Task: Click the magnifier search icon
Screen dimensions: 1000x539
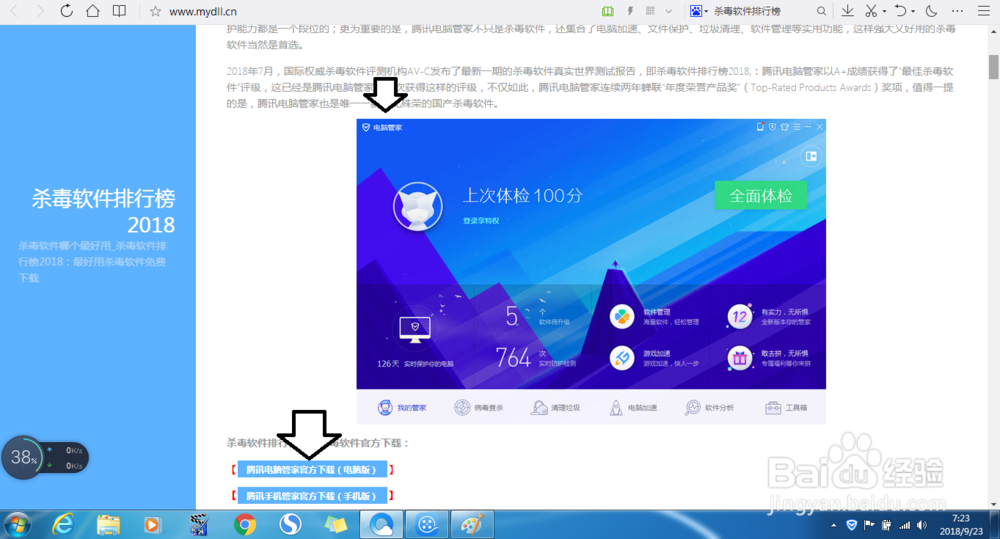Action: [821, 11]
